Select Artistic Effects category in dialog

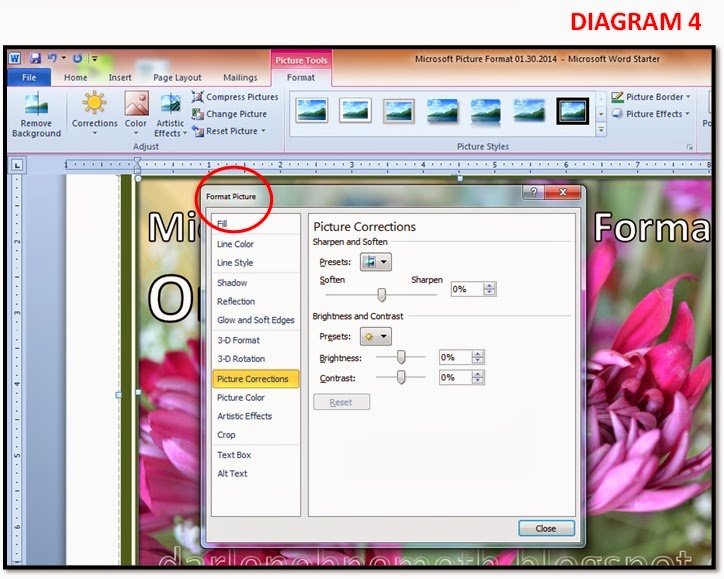coord(255,416)
